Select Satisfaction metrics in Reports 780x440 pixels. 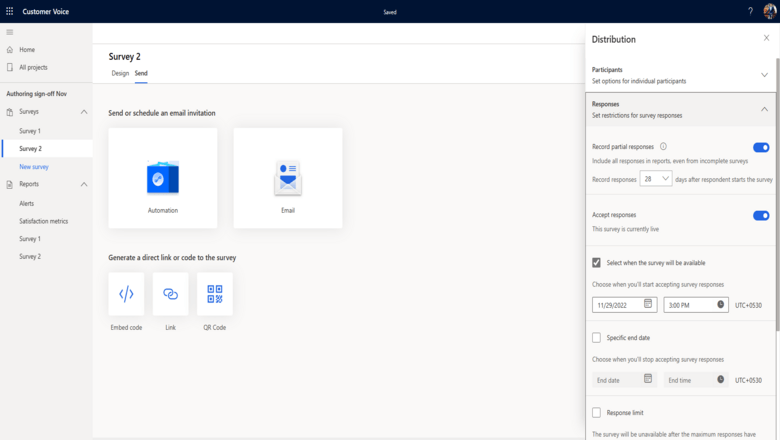(x=44, y=221)
